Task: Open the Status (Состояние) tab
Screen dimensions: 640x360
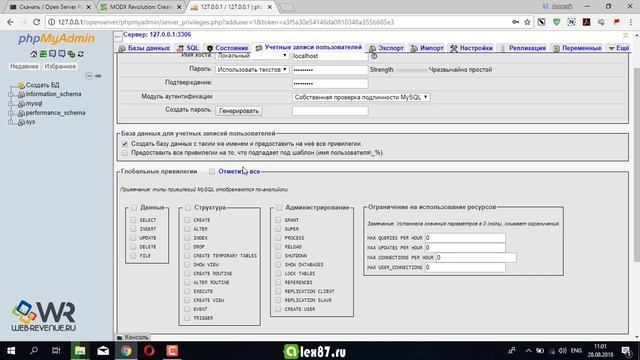Action: click(227, 48)
